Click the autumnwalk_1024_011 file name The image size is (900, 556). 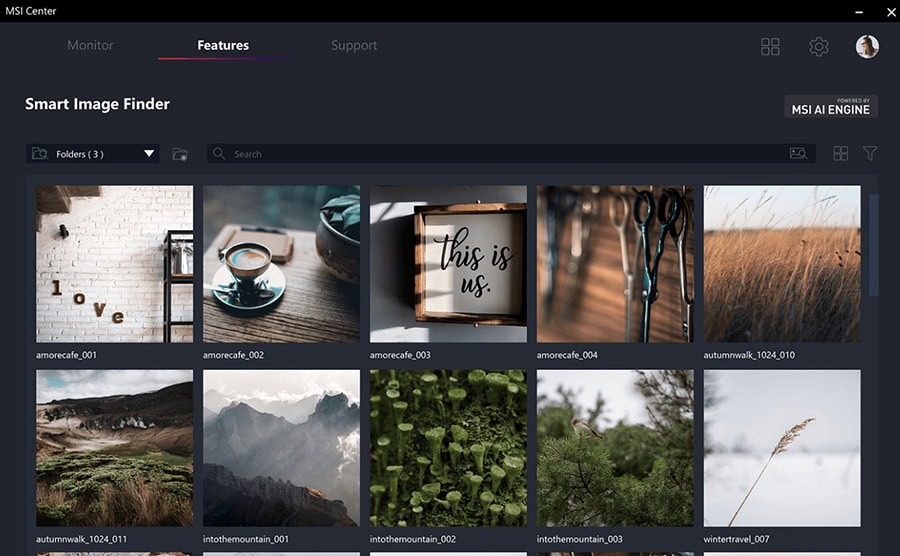pyautogui.click(x=81, y=539)
